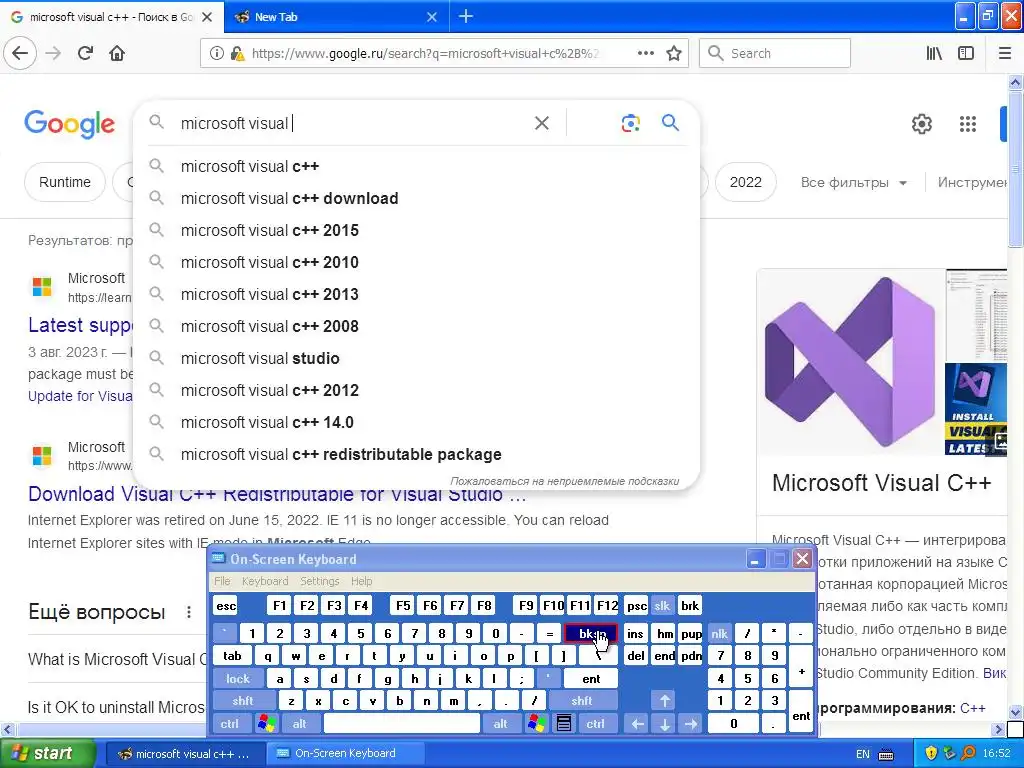
Task: Click up arrow key on On-Screen Keyboard
Action: click(664, 701)
